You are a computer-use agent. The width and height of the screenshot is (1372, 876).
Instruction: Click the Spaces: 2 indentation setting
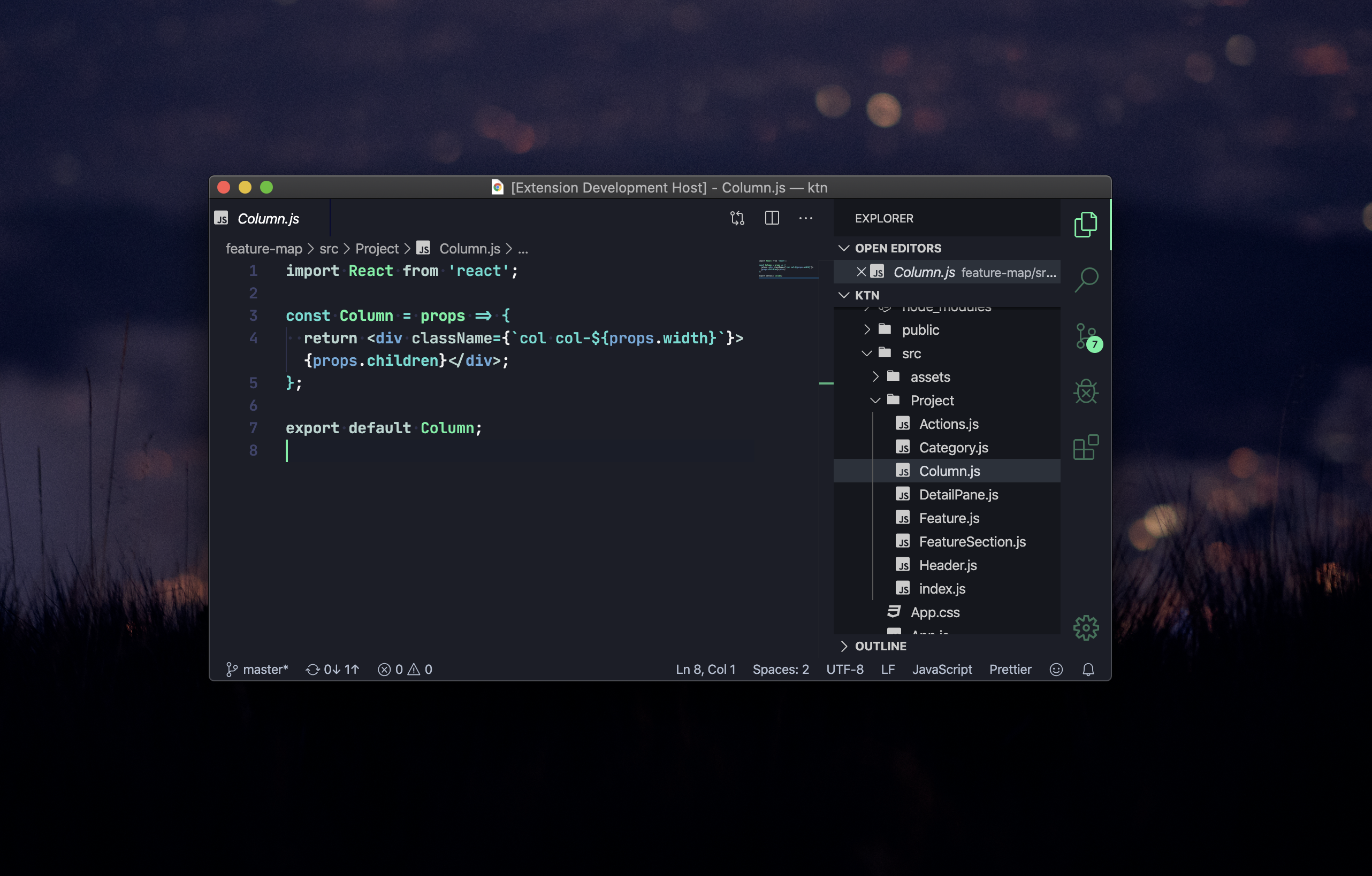pos(781,670)
